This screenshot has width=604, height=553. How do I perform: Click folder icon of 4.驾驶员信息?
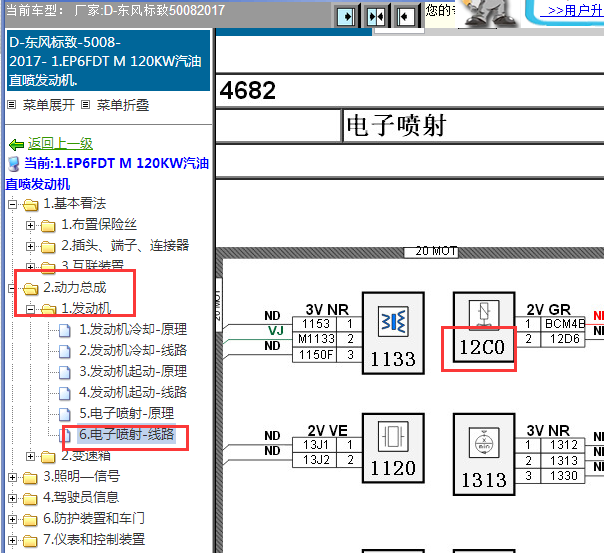coord(30,499)
